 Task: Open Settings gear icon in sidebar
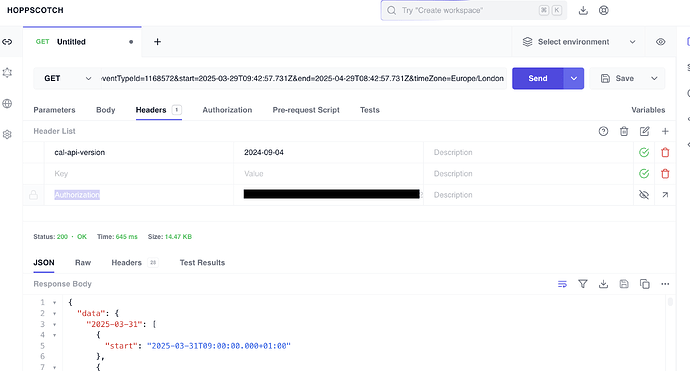tap(7, 134)
